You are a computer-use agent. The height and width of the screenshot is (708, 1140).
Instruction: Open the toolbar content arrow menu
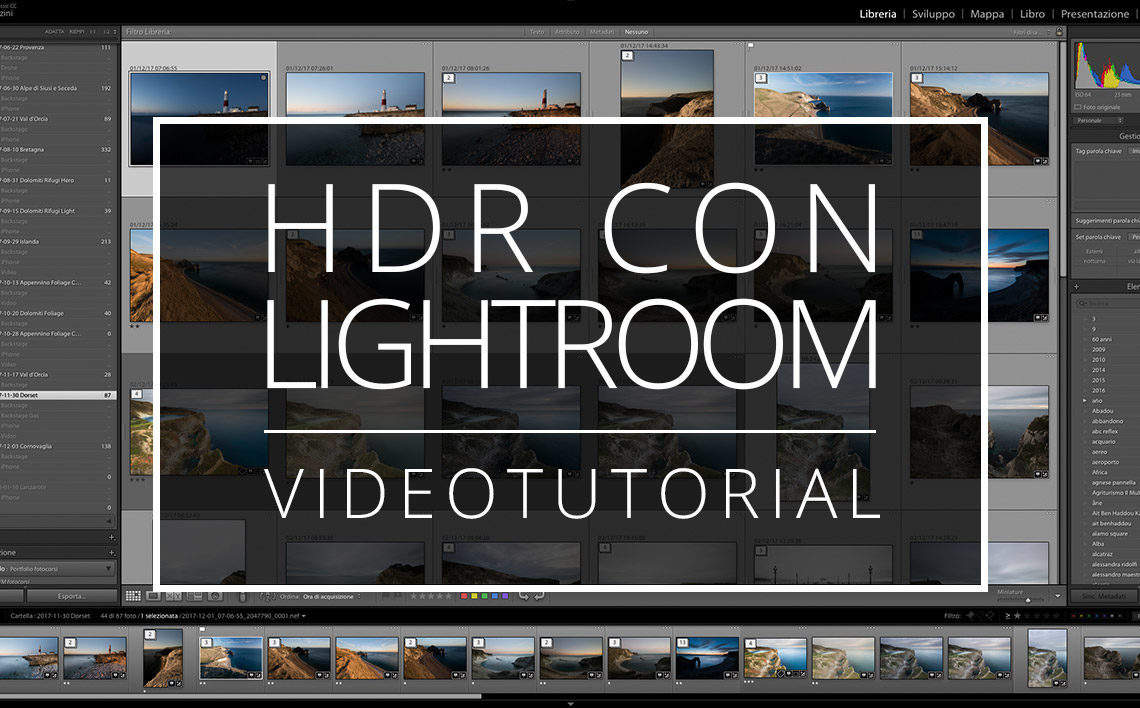(x=1058, y=596)
